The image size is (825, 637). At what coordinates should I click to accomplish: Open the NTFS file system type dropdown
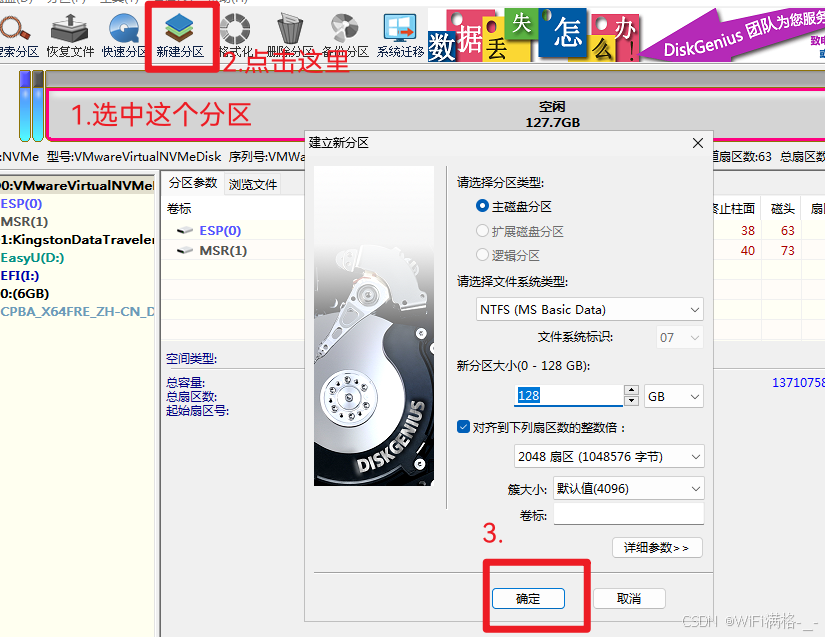coord(589,309)
